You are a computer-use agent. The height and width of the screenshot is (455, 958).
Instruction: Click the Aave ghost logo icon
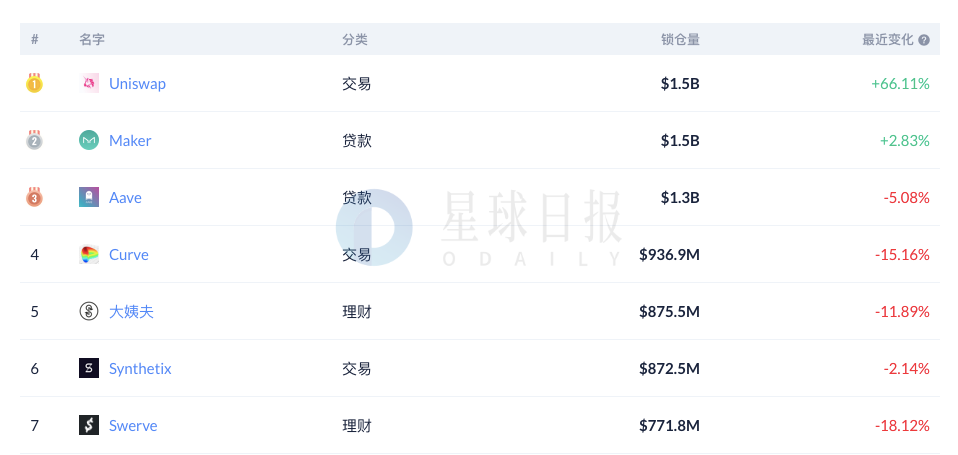pyautogui.click(x=89, y=197)
